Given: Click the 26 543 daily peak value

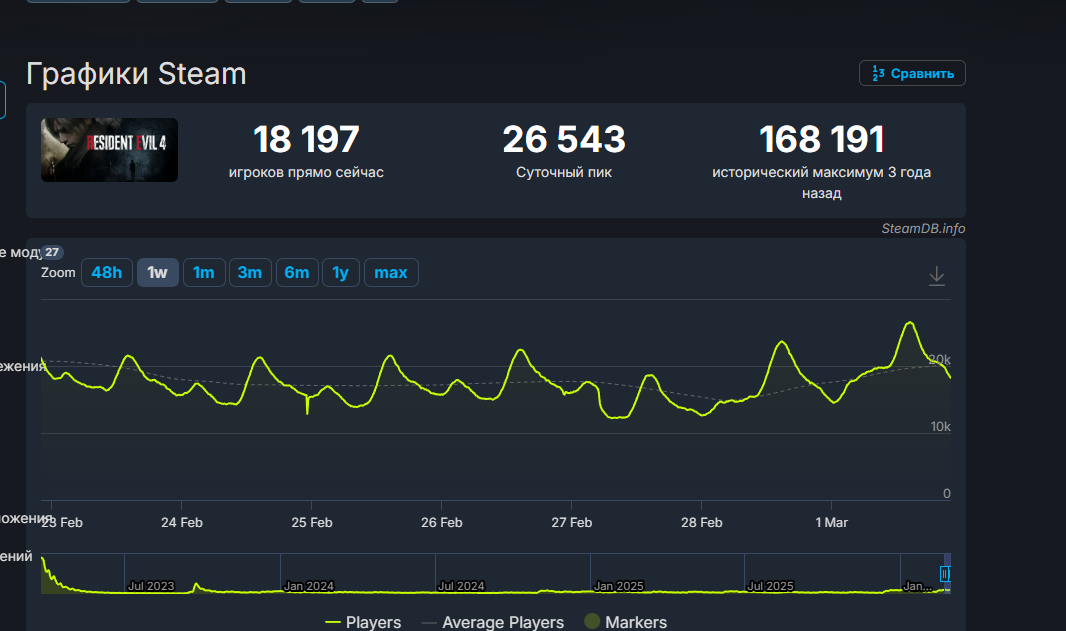Looking at the screenshot, I should pyautogui.click(x=564, y=139).
